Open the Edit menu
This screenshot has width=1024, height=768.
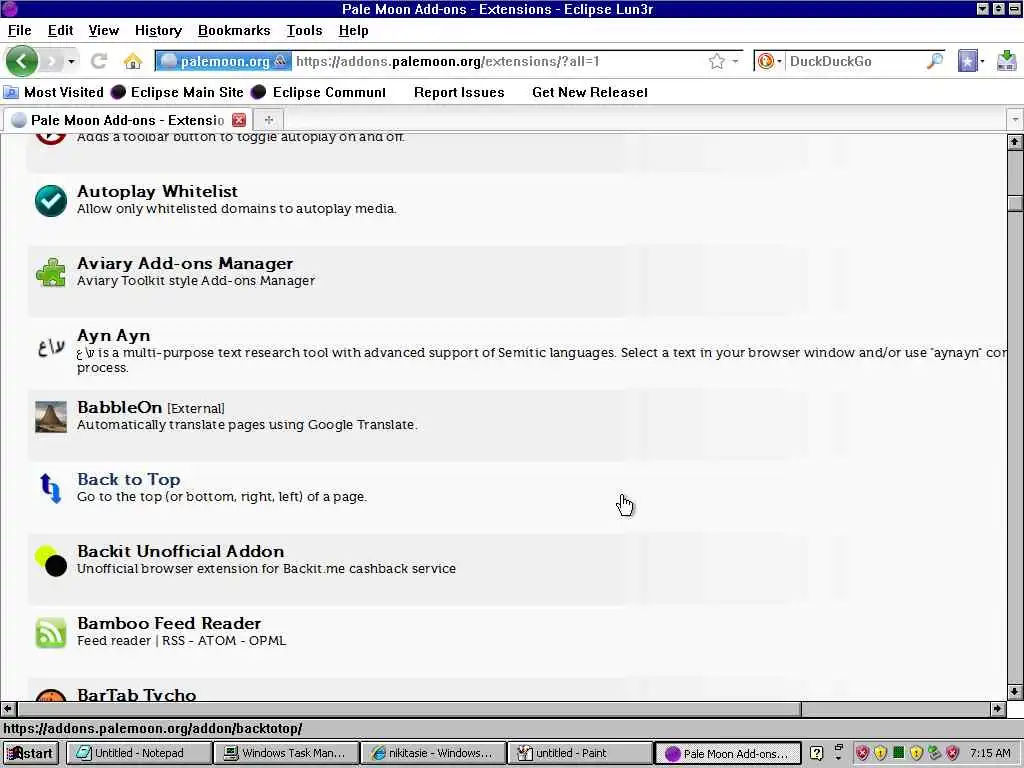point(60,31)
